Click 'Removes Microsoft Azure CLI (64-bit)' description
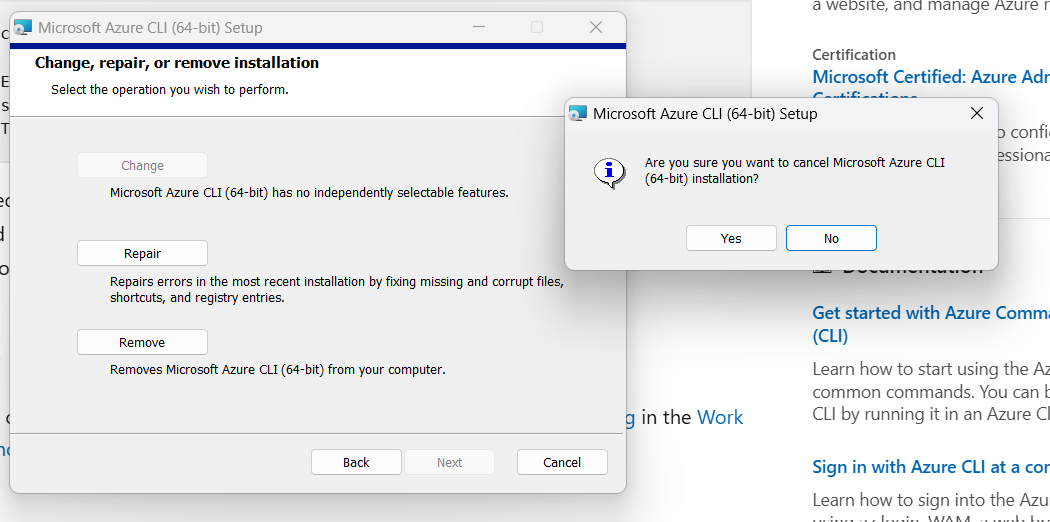The width and height of the screenshot is (1050, 522). [x=278, y=369]
